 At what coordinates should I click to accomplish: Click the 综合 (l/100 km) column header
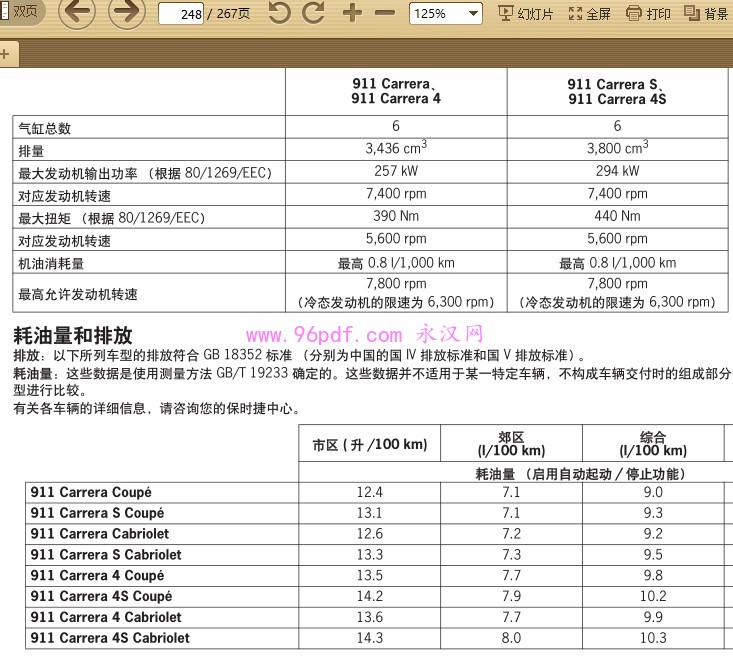coord(653,444)
